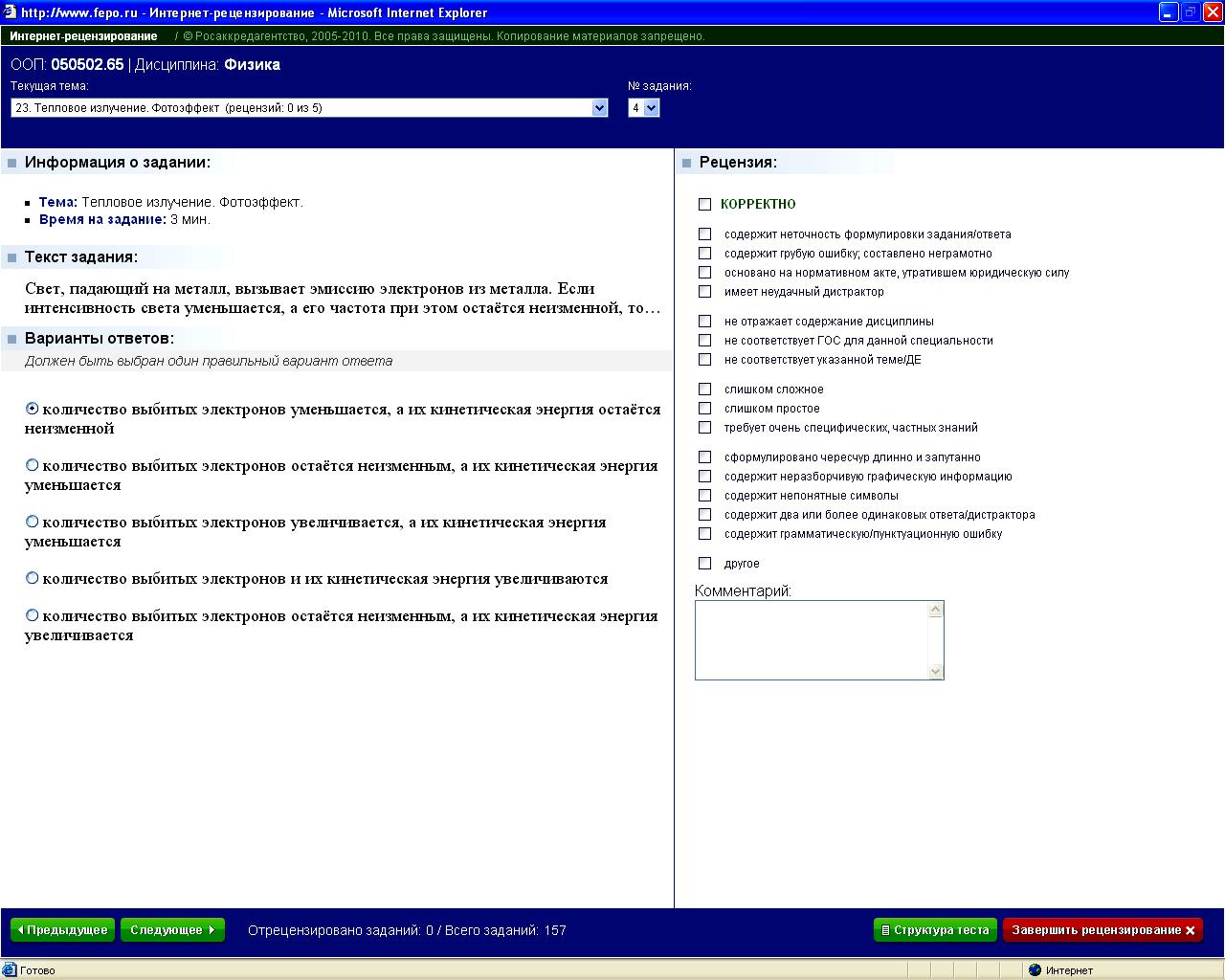Click into the Комментарий text area

[812, 640]
